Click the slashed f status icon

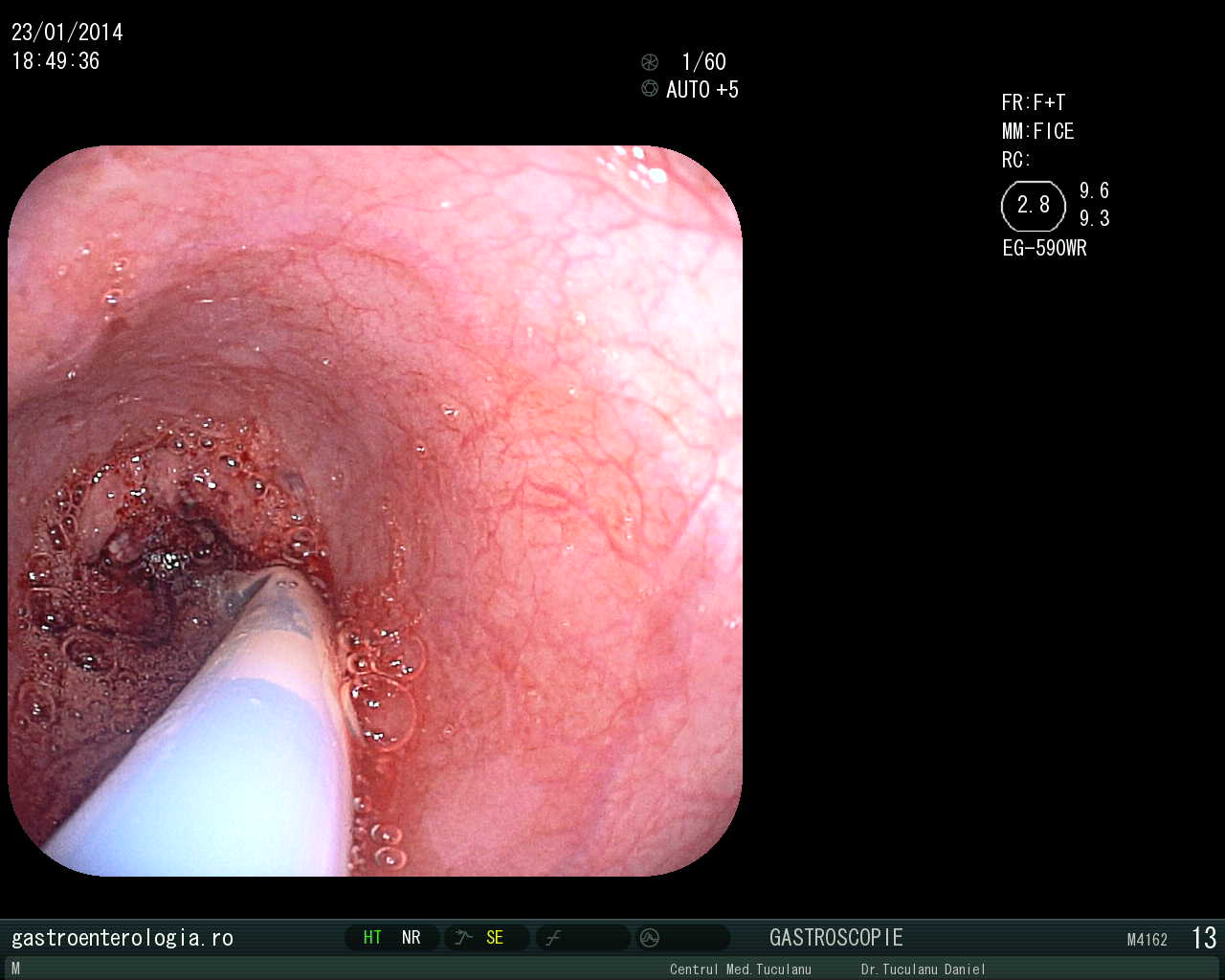pos(553,938)
